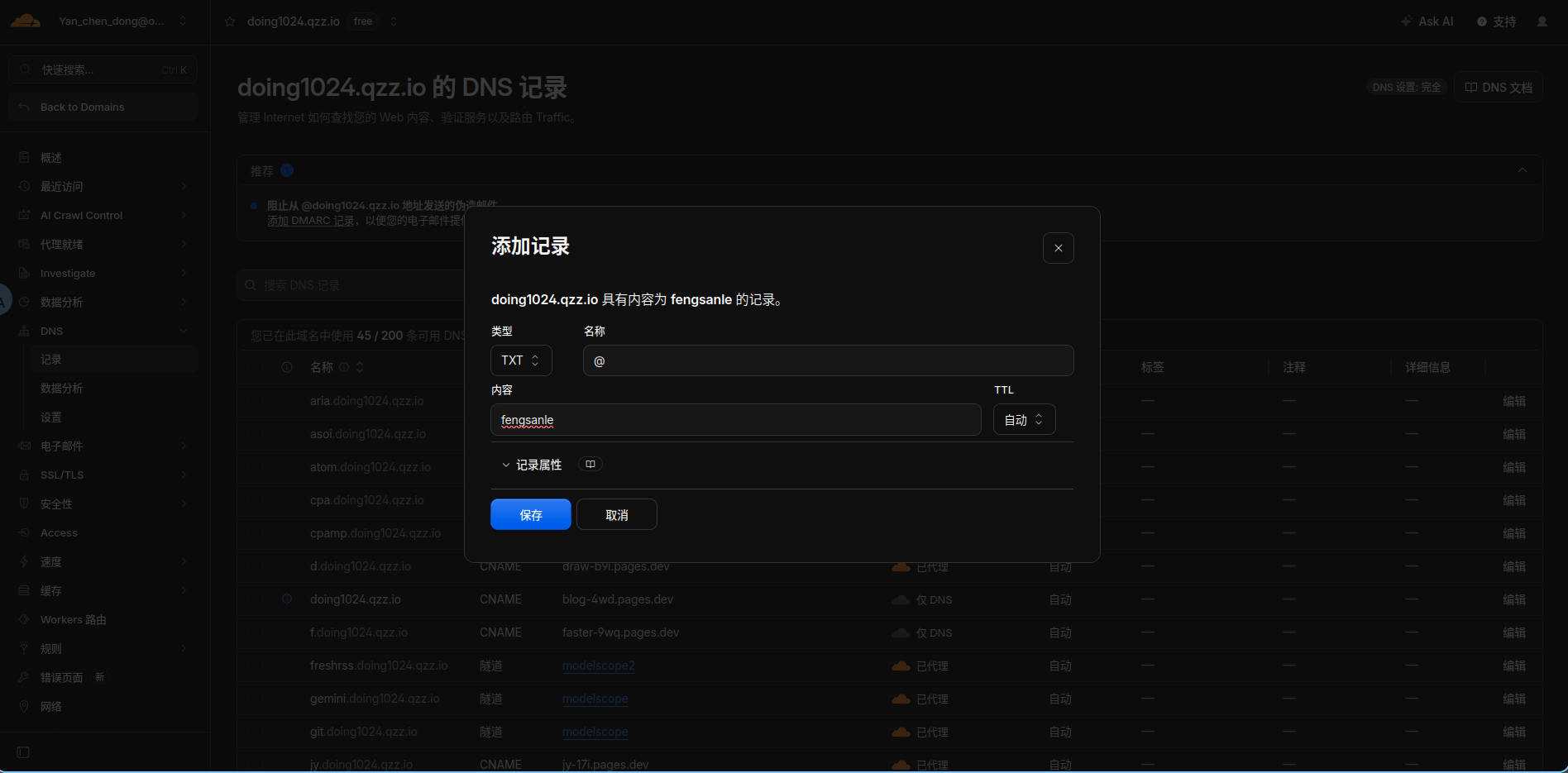Open the domain switcher chevron beside free
1568x773 pixels.
tap(394, 21)
